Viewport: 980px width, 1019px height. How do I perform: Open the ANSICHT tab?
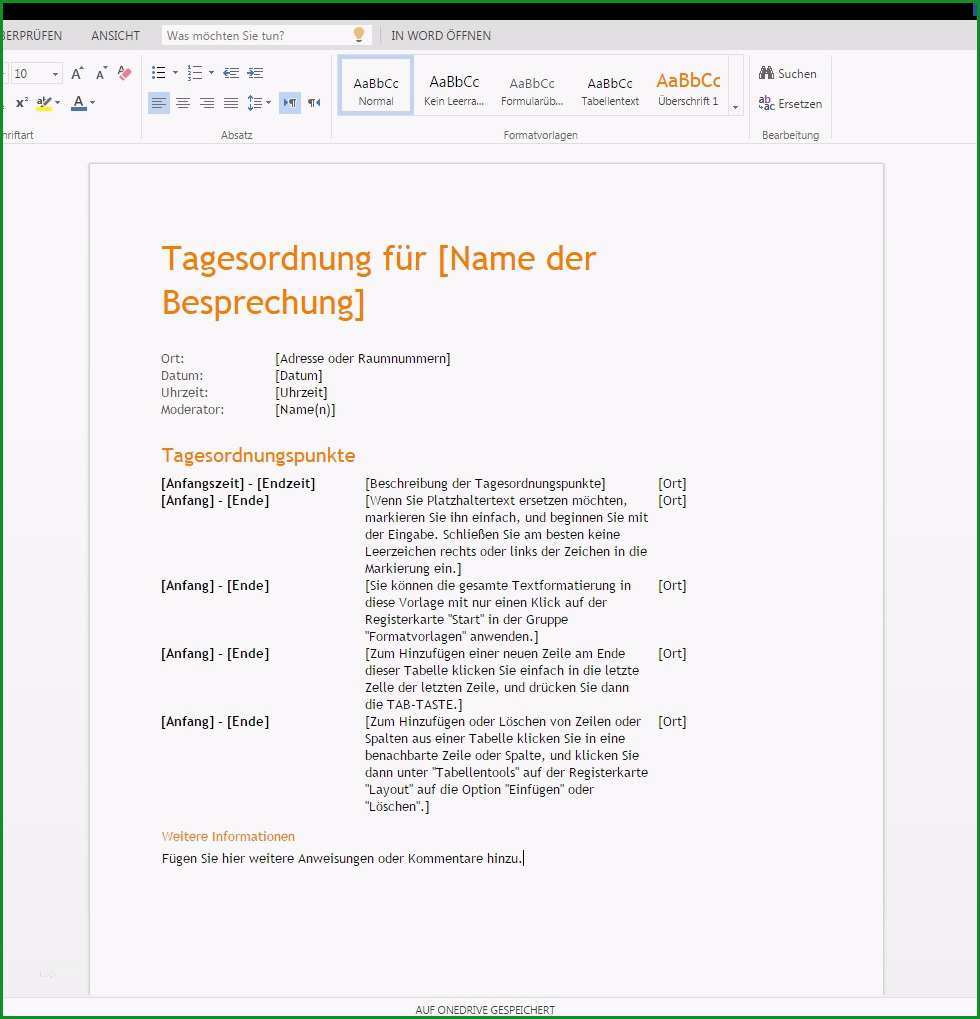pyautogui.click(x=115, y=36)
